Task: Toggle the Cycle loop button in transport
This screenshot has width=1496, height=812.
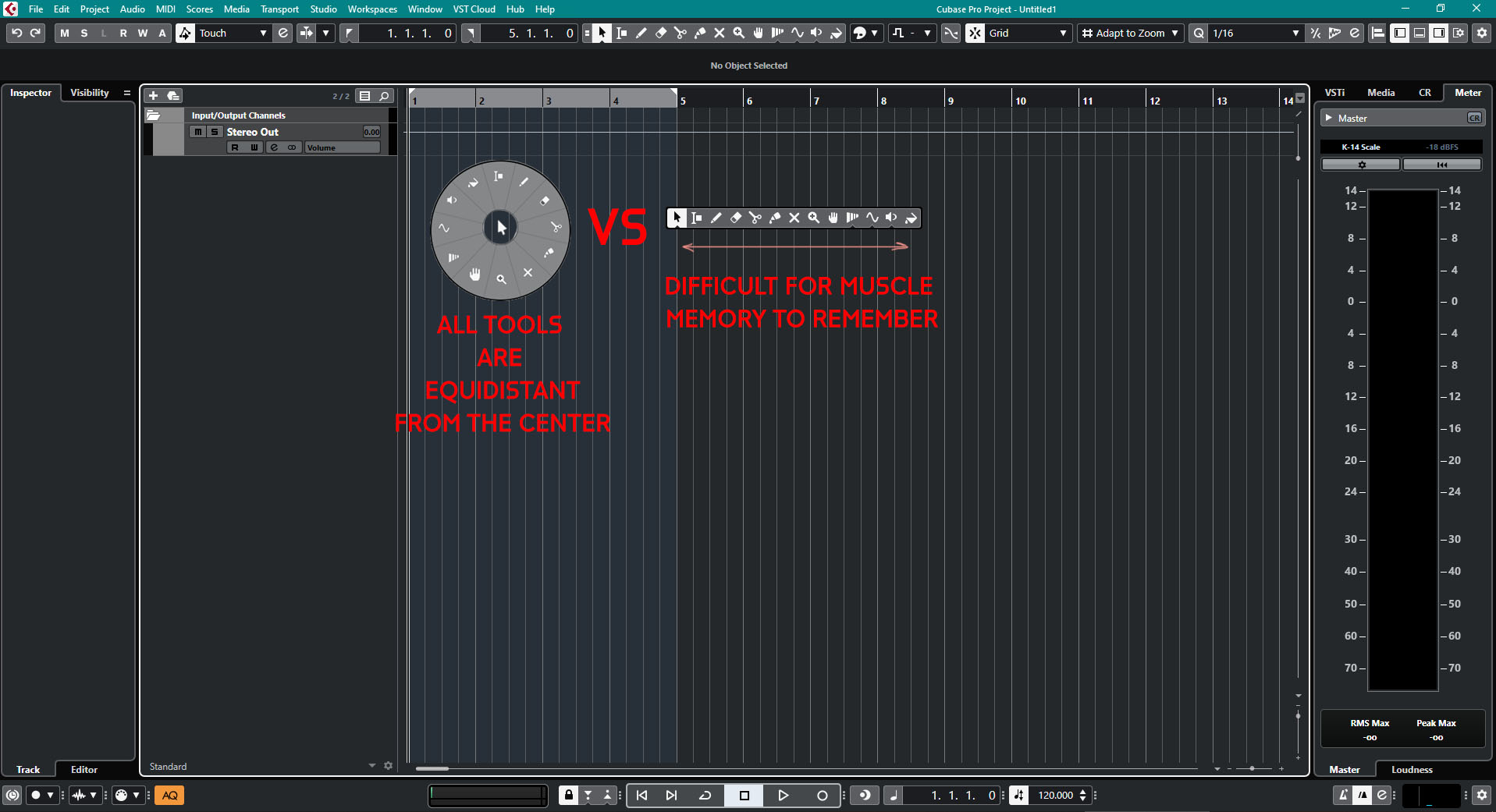Action: pos(705,795)
